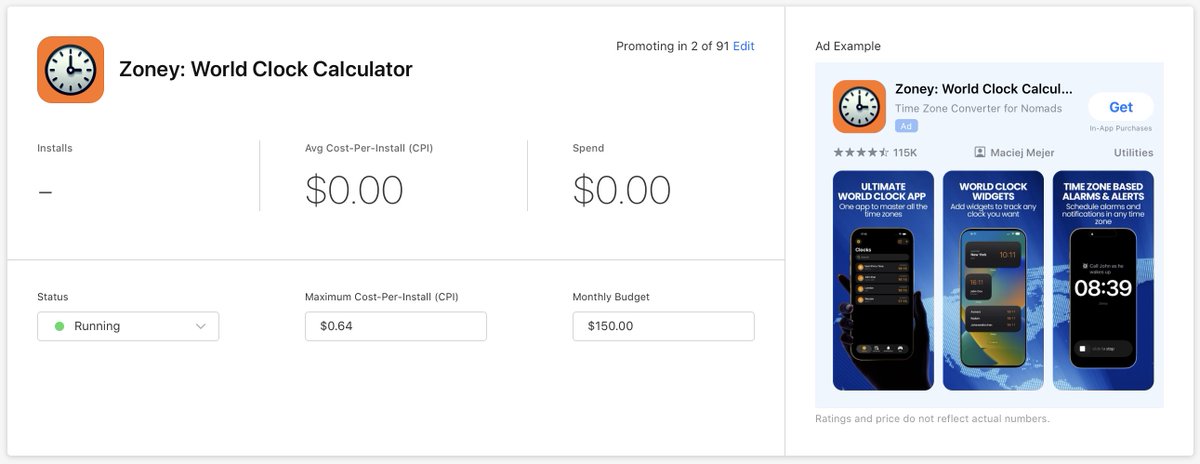Click the Avg Cost-Per-Install $0.00 value

click(x=354, y=190)
